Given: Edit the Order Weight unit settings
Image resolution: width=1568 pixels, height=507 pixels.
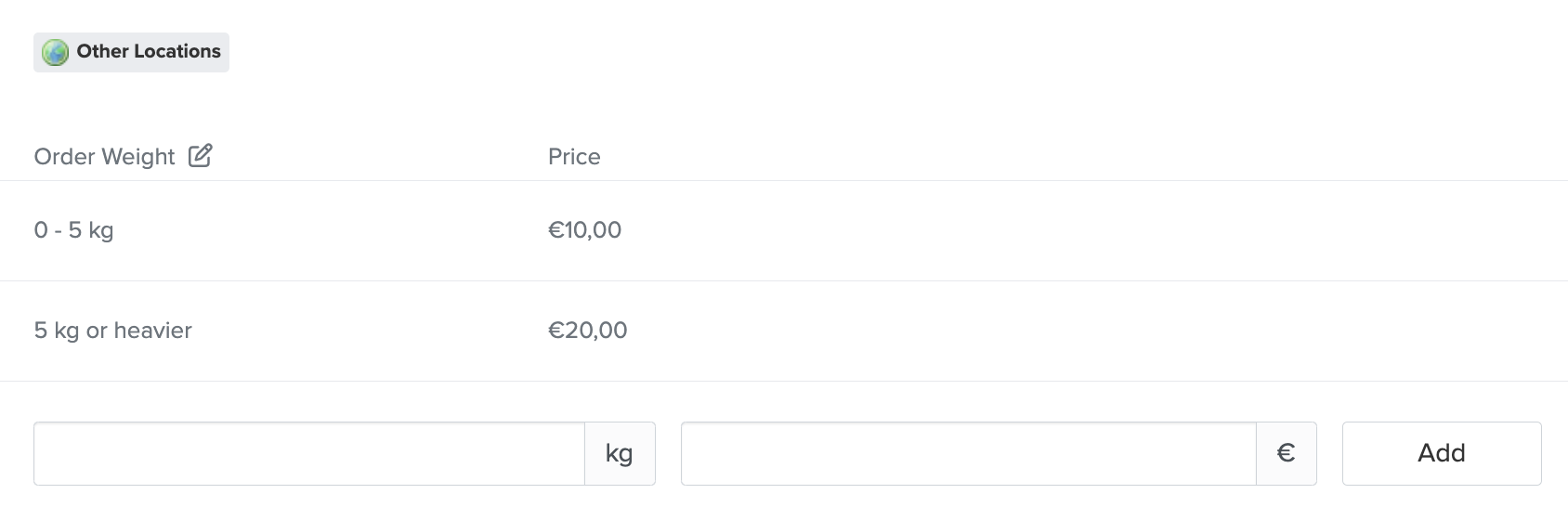Looking at the screenshot, I should click(200, 155).
